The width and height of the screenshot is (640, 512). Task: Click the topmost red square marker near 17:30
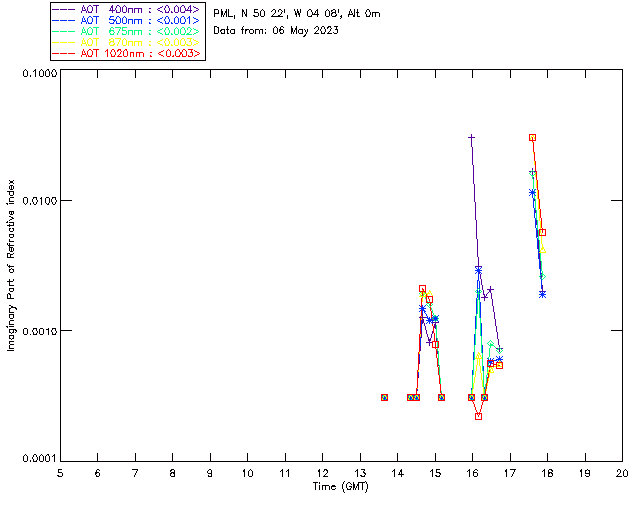coord(533,137)
